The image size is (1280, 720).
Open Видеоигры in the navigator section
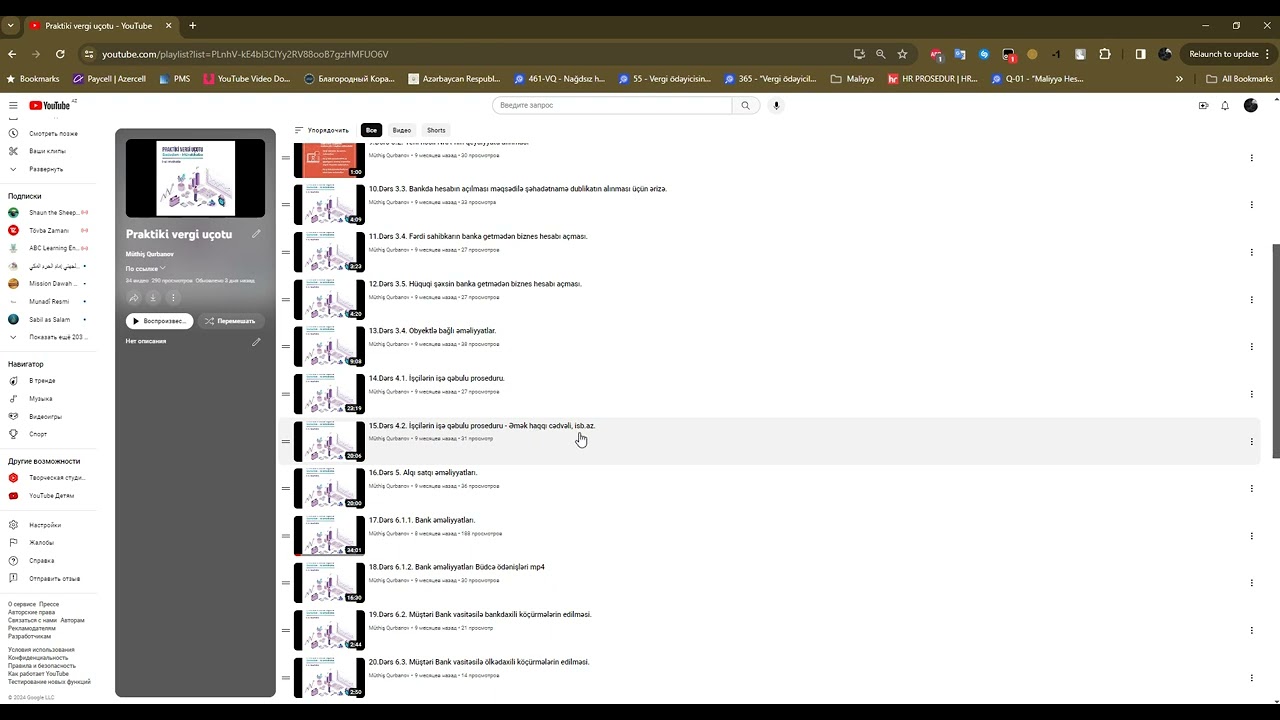pyautogui.click(x=45, y=416)
